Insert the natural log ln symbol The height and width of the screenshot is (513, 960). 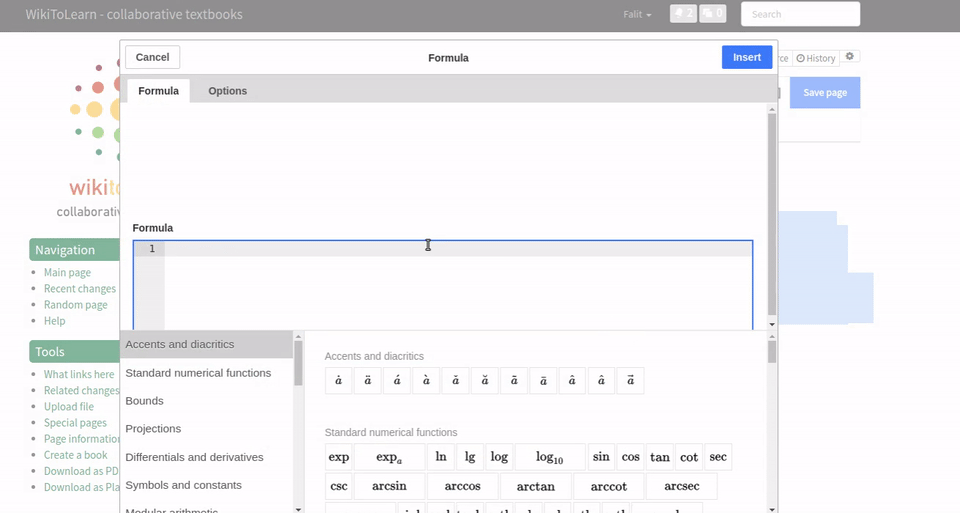click(x=441, y=457)
